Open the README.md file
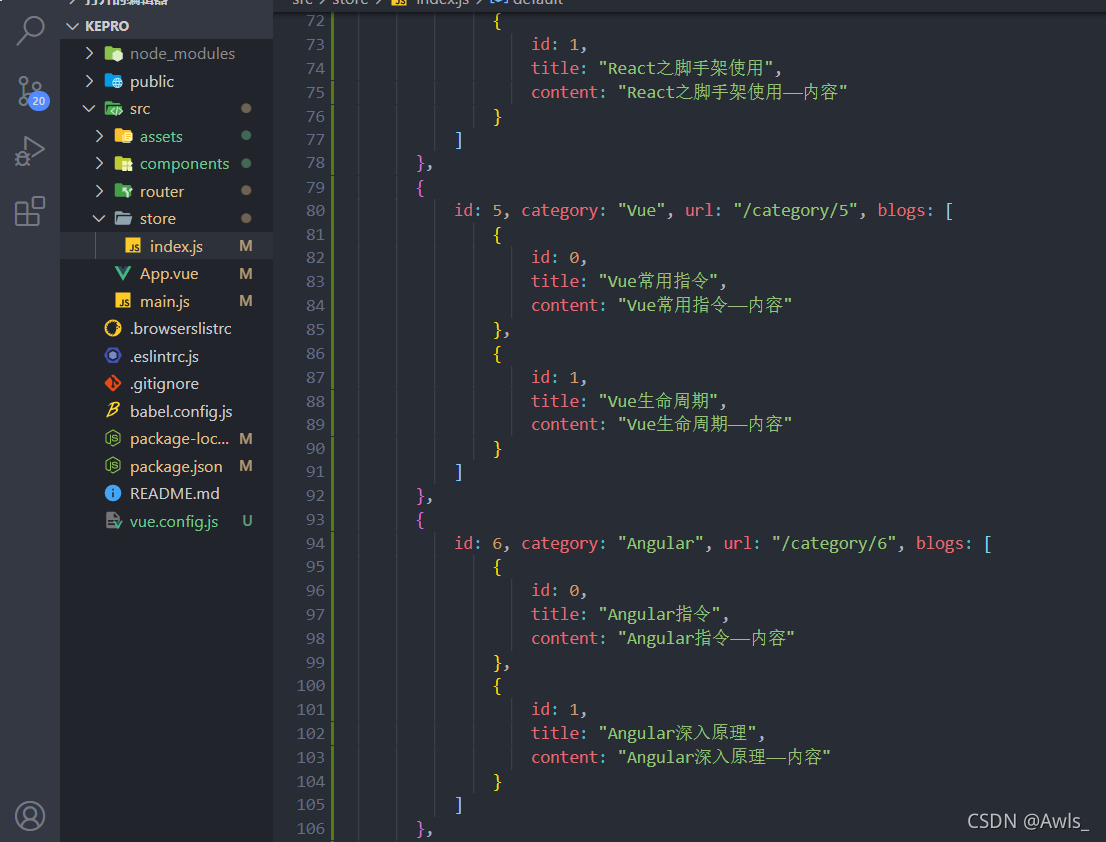Viewport: 1106px width, 842px height. (x=175, y=494)
